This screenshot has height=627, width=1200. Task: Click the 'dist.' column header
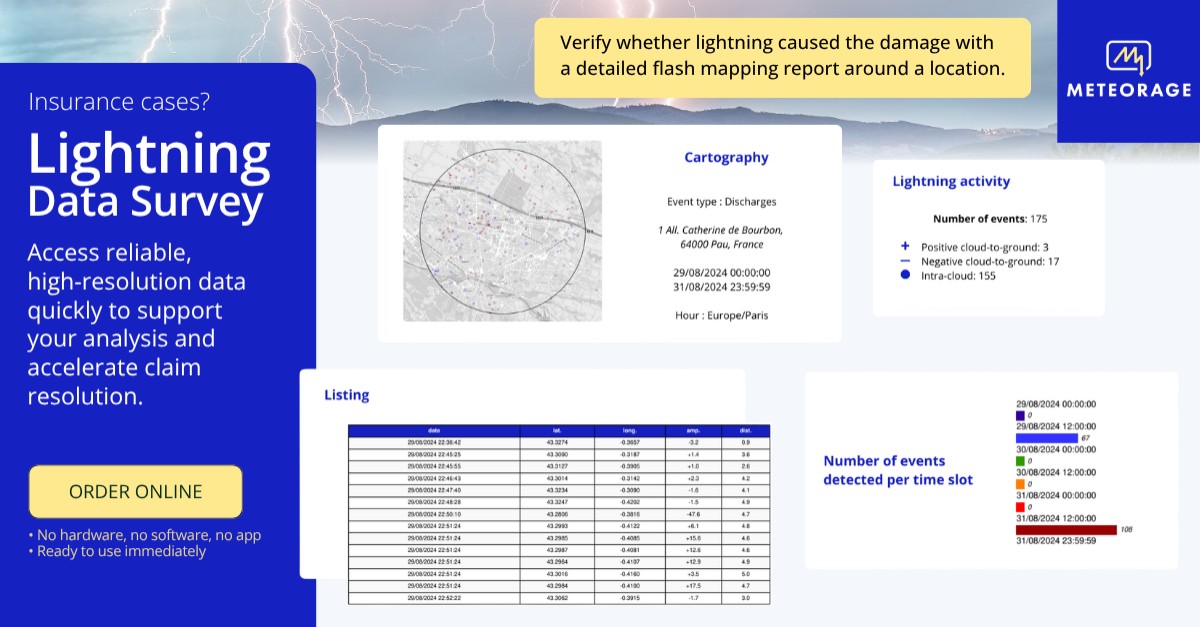point(746,430)
